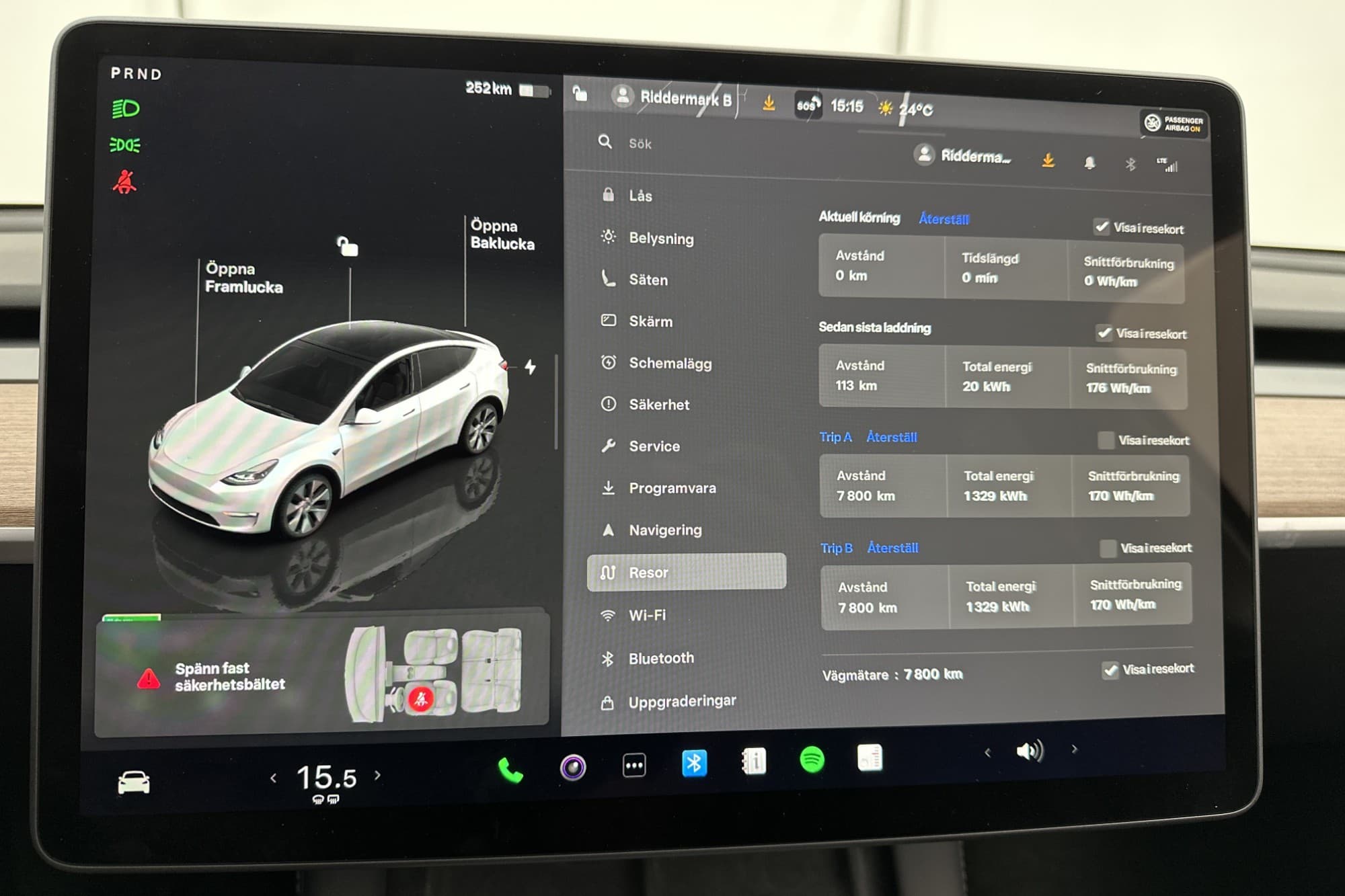Open the camera app icon

pyautogui.click(x=573, y=767)
